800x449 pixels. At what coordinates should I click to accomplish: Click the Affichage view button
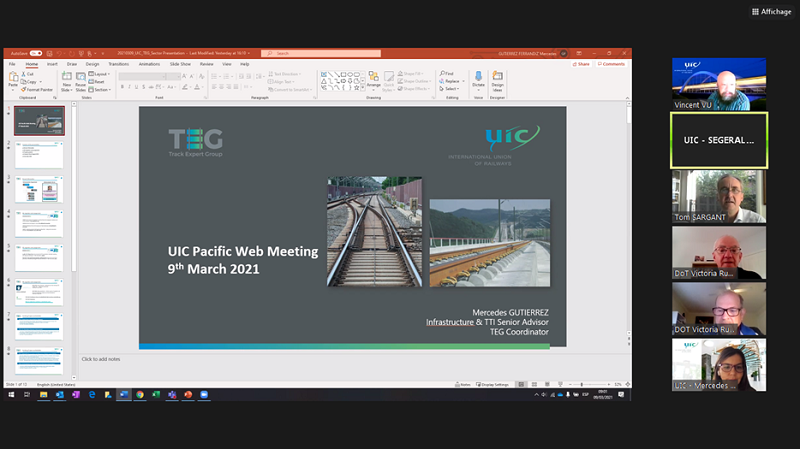[x=771, y=12]
